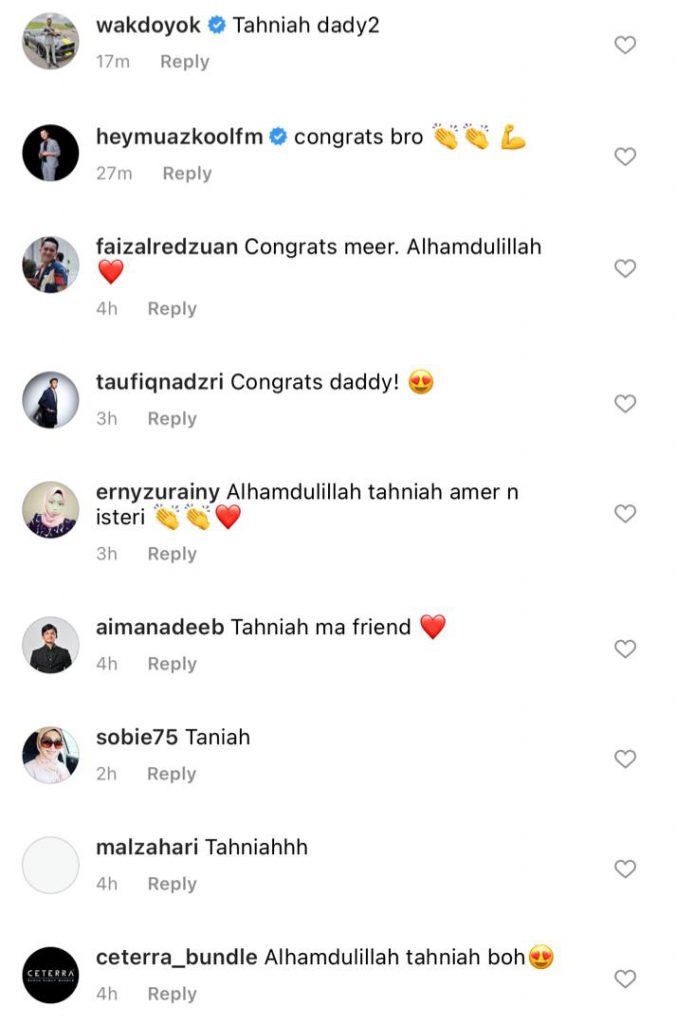Reply to wakdoyok's comment
The height and width of the screenshot is (1024, 676).
point(185,61)
